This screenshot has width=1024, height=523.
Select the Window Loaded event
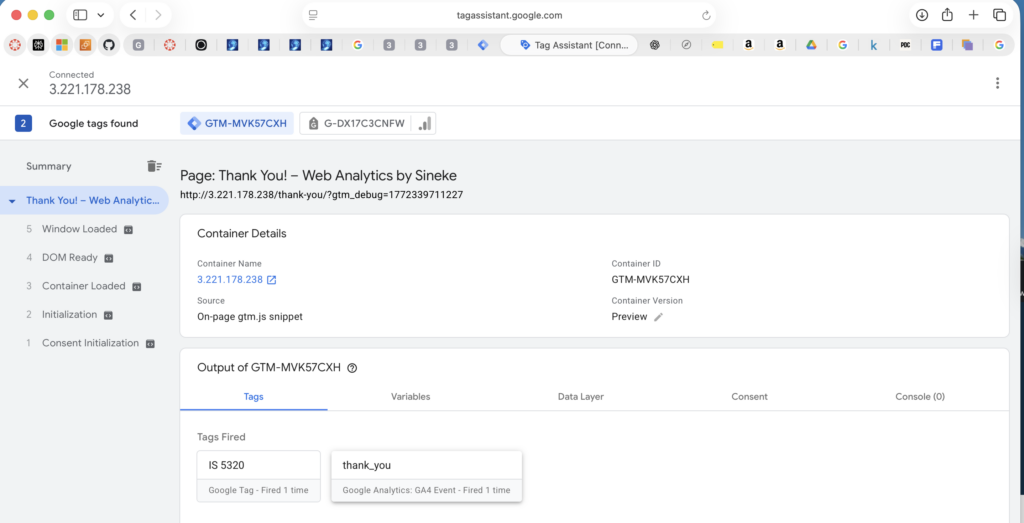tap(79, 229)
